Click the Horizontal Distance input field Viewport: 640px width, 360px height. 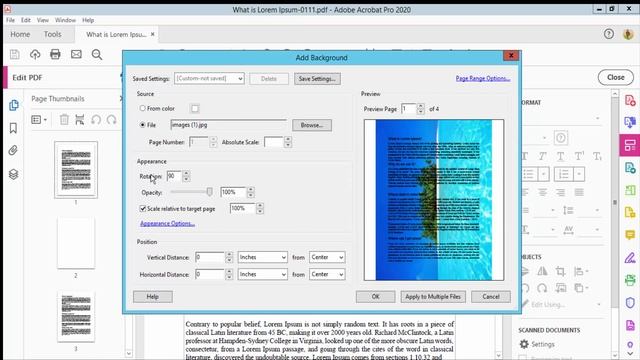(x=210, y=274)
